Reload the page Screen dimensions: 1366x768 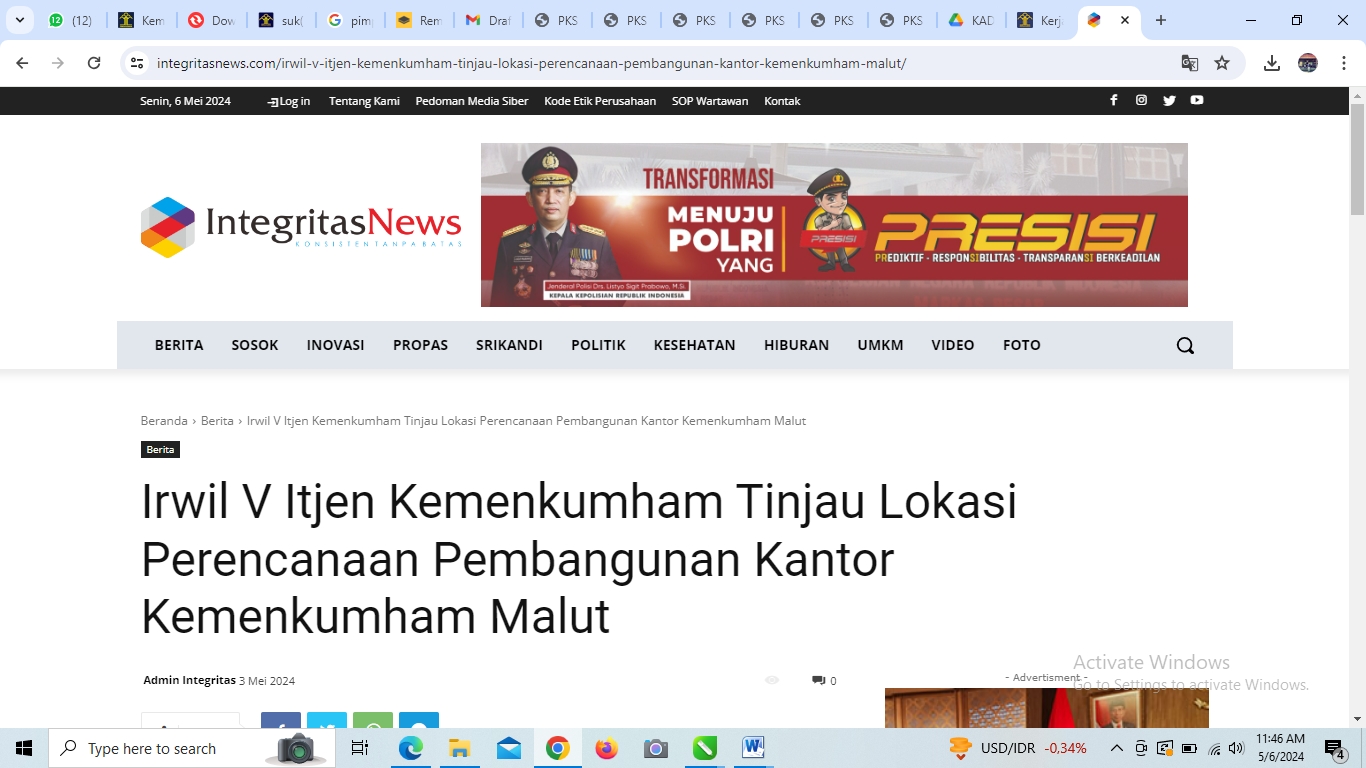pos(94,63)
